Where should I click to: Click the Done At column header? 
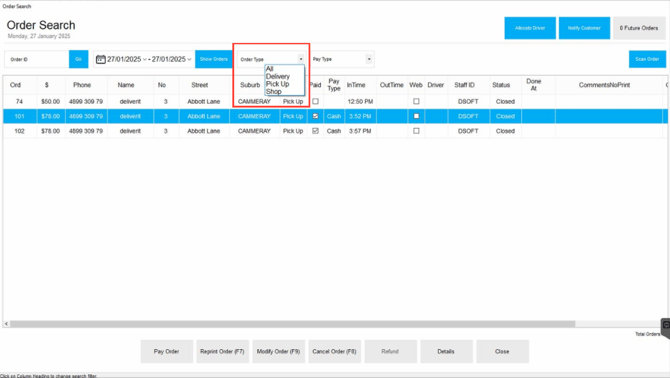click(534, 85)
